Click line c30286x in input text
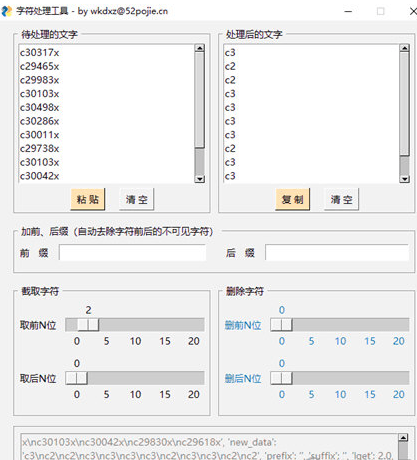 coord(39,121)
